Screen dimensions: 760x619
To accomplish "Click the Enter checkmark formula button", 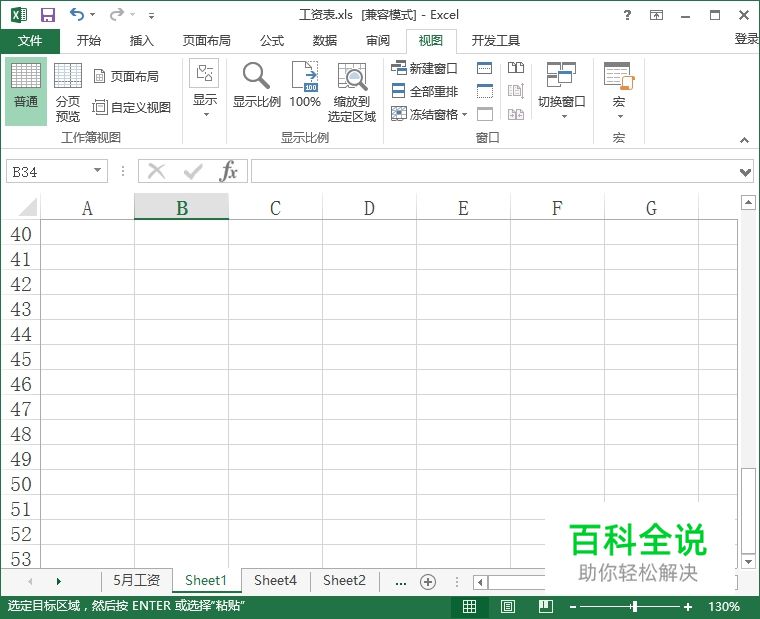I will (x=193, y=171).
